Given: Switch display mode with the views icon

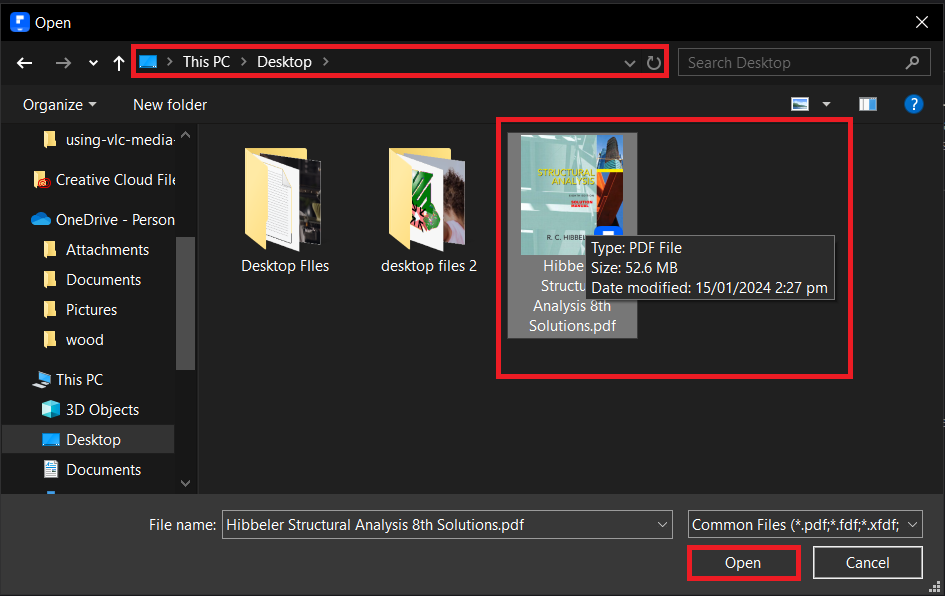Looking at the screenshot, I should 800,103.
